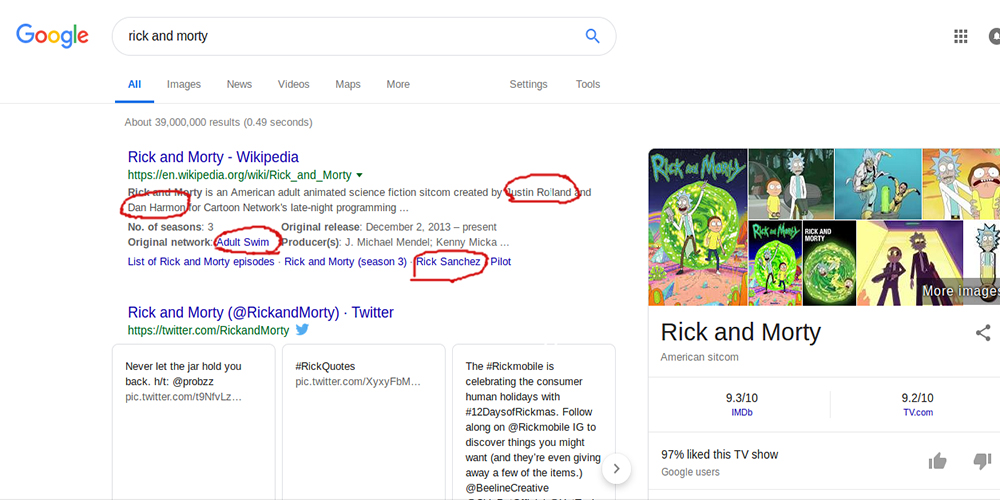The image size is (1000, 500).
Task: Click the Google logo
Action: pyautogui.click(x=52, y=36)
